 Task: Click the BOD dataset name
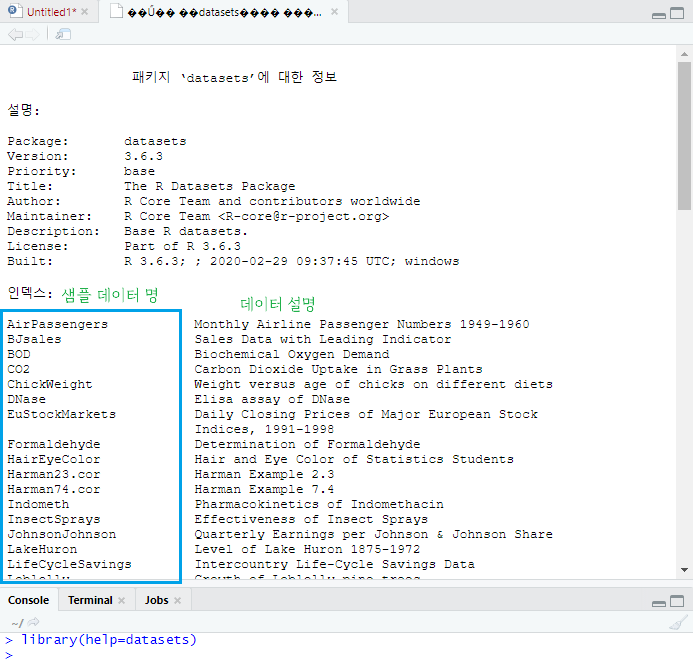coord(19,354)
